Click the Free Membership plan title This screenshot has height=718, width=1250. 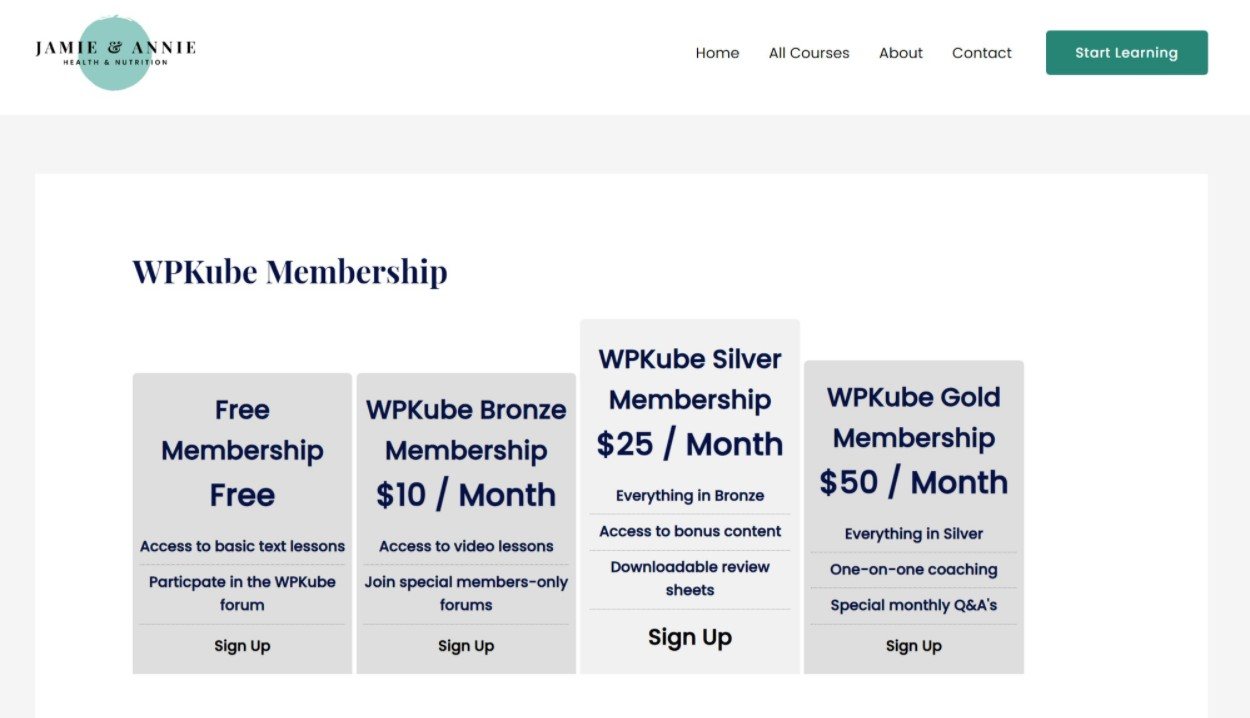coord(242,430)
